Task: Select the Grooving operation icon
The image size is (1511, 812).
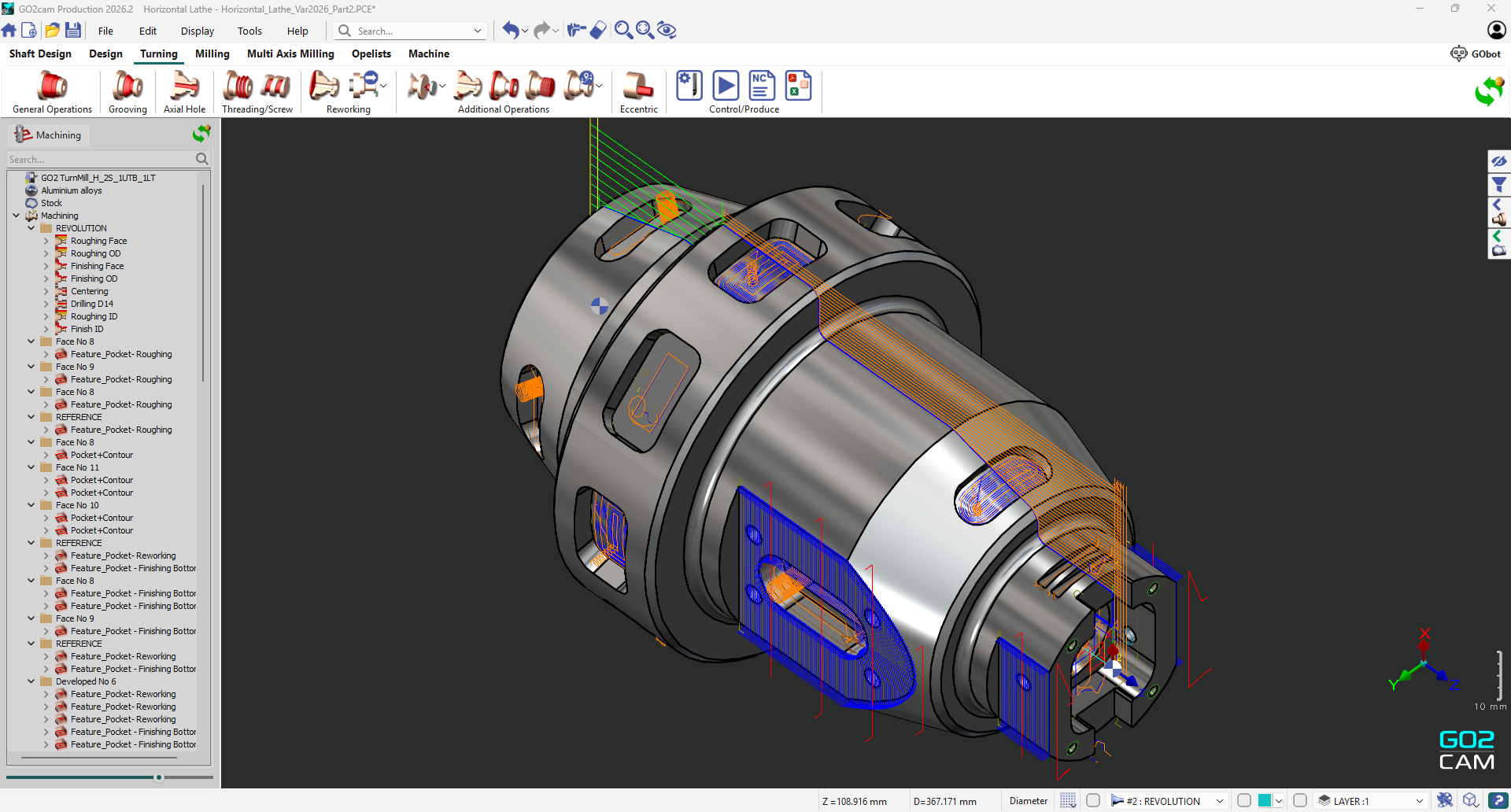Action: coord(127,86)
